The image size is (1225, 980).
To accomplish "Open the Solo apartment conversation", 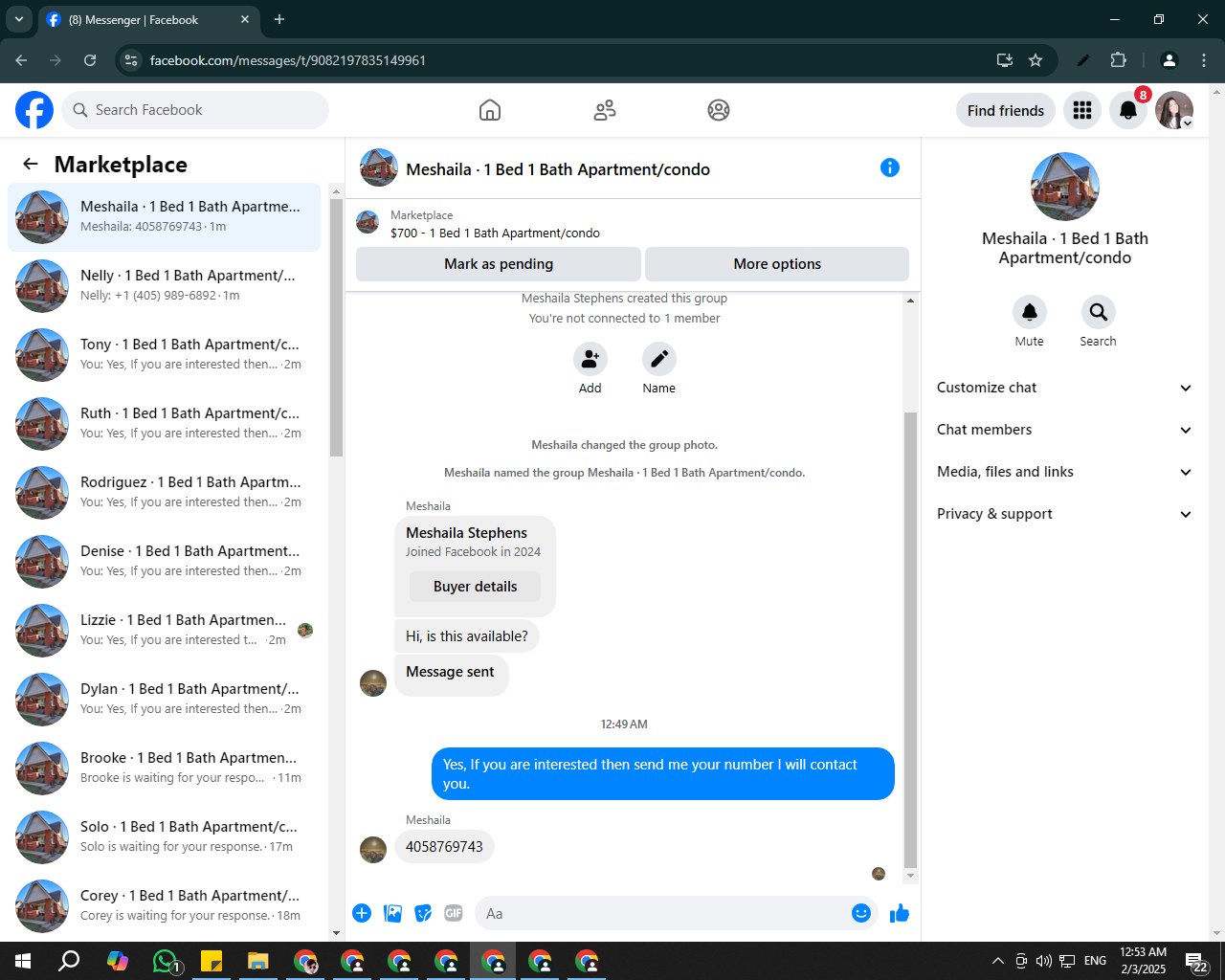I will (x=165, y=837).
